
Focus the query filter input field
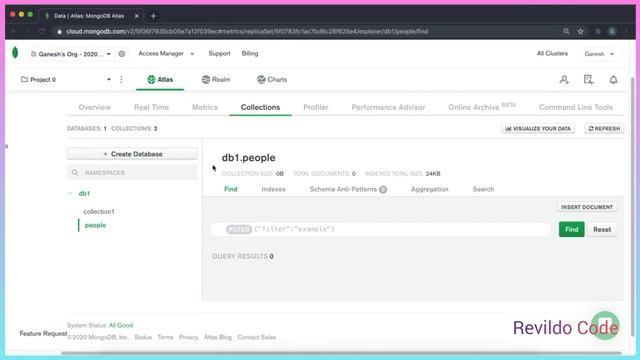tap(380, 229)
